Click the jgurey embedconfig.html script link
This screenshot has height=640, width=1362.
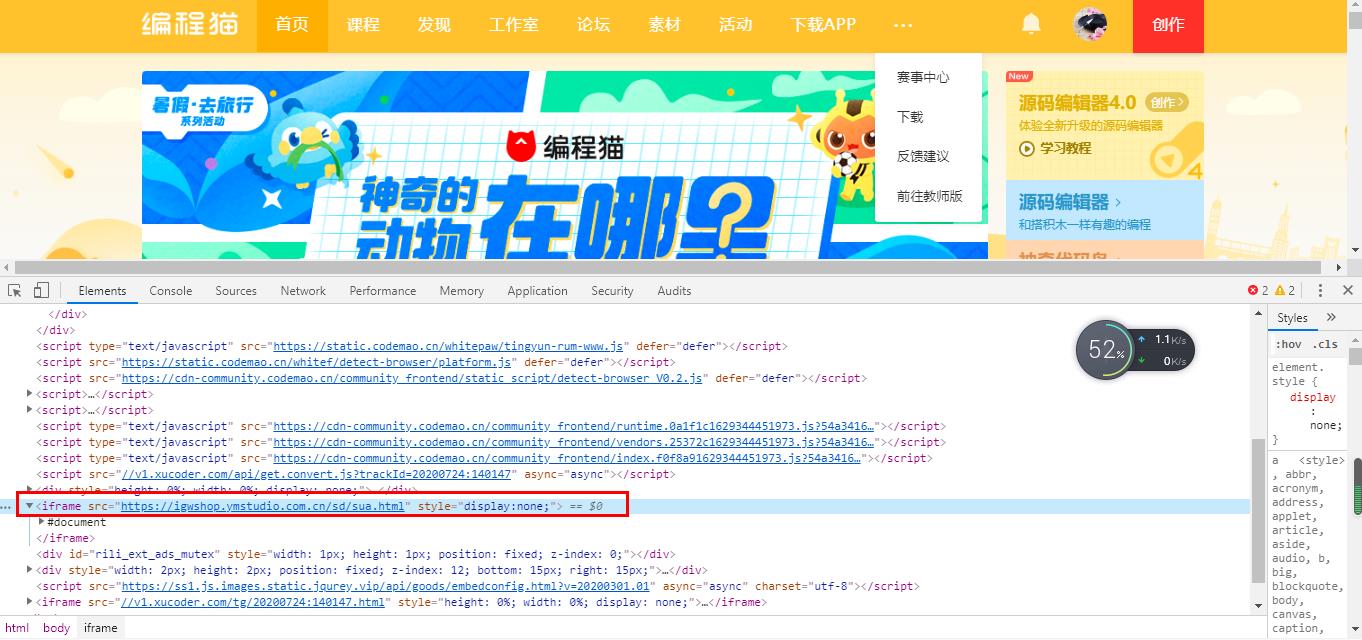tap(386, 586)
